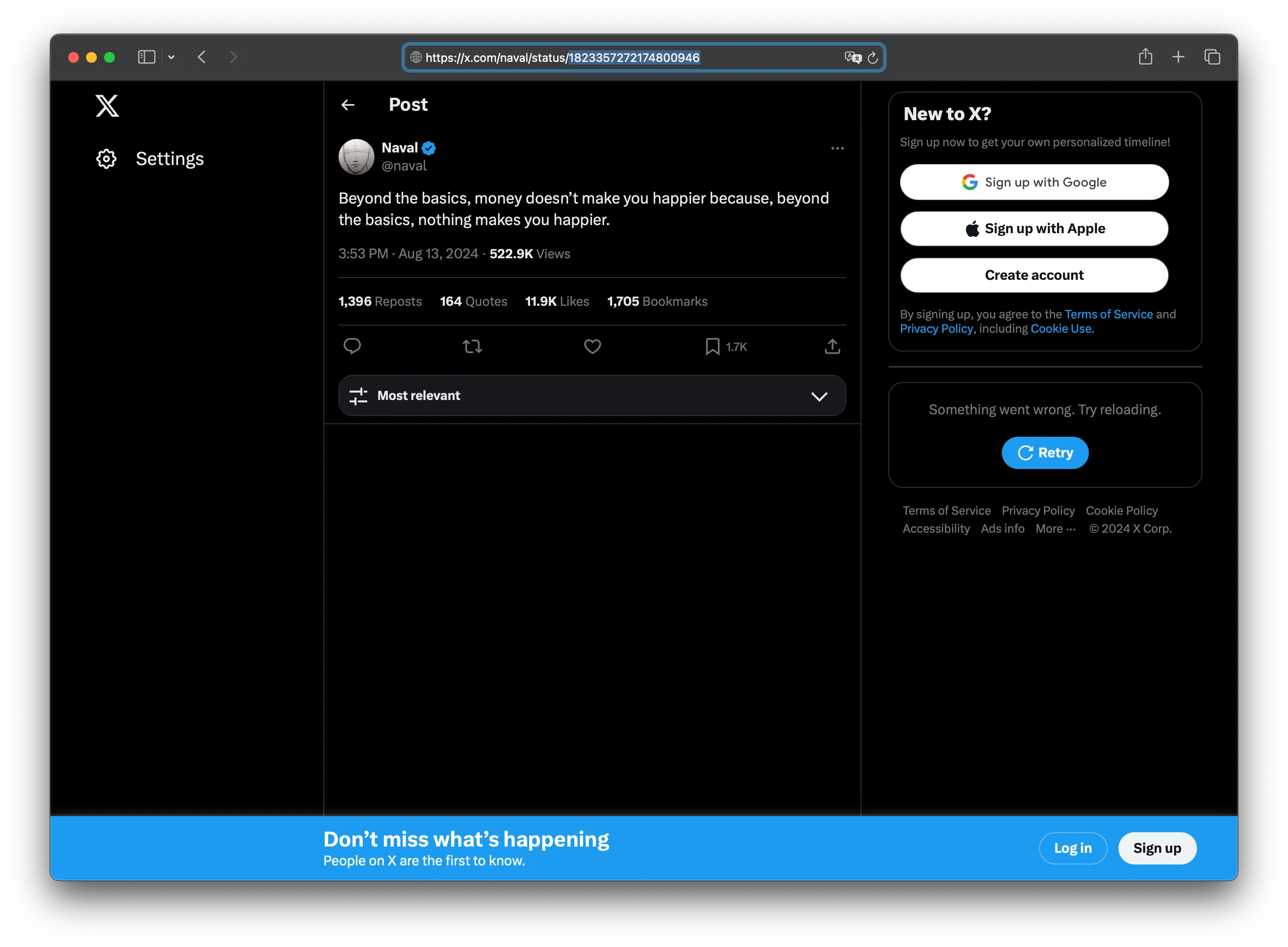Open a new tab with the plus icon
The height and width of the screenshot is (947, 1288).
coord(1178,57)
